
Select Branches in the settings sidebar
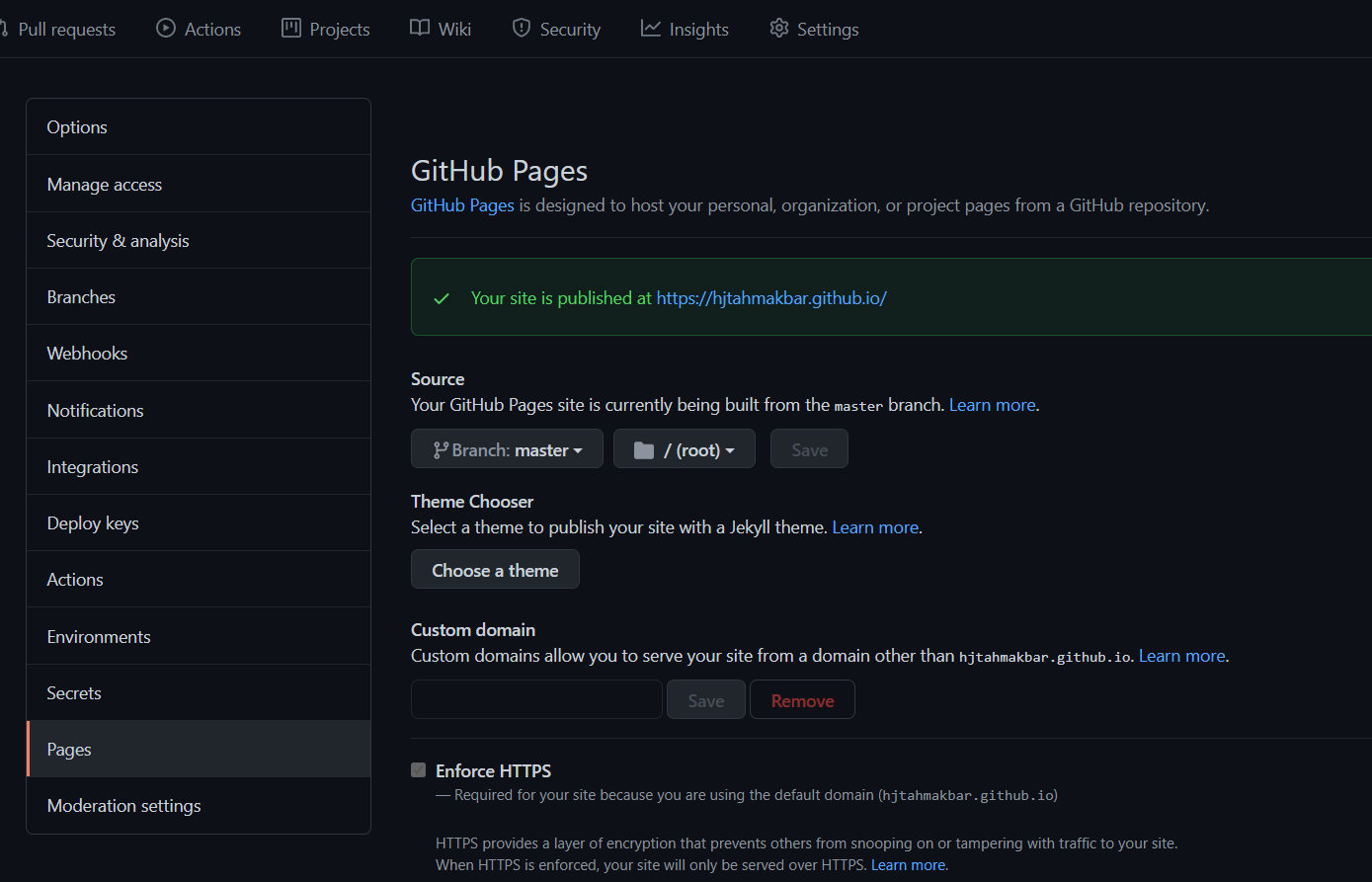pos(81,297)
